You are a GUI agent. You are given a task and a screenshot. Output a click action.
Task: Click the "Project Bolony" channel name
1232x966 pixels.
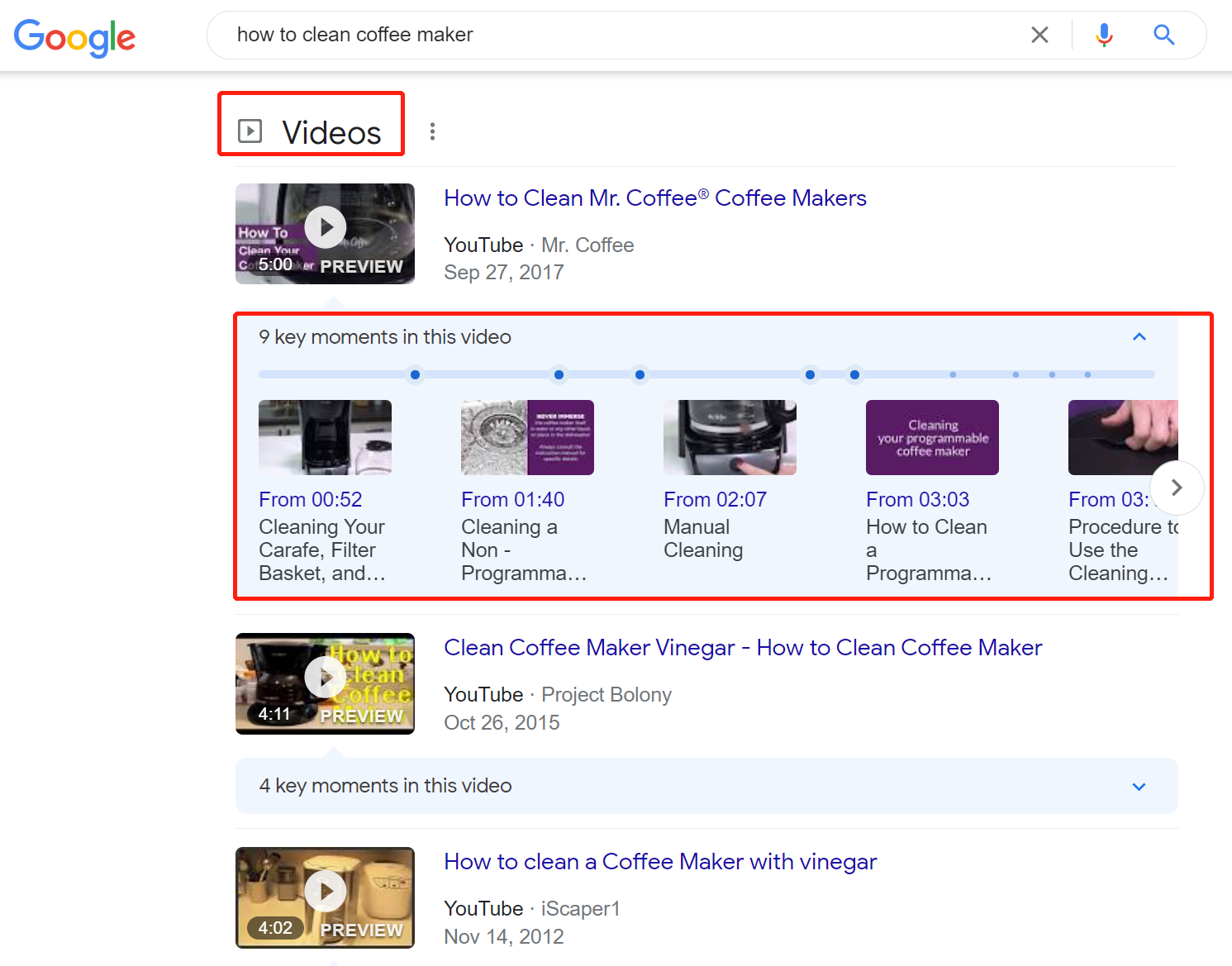(x=606, y=695)
